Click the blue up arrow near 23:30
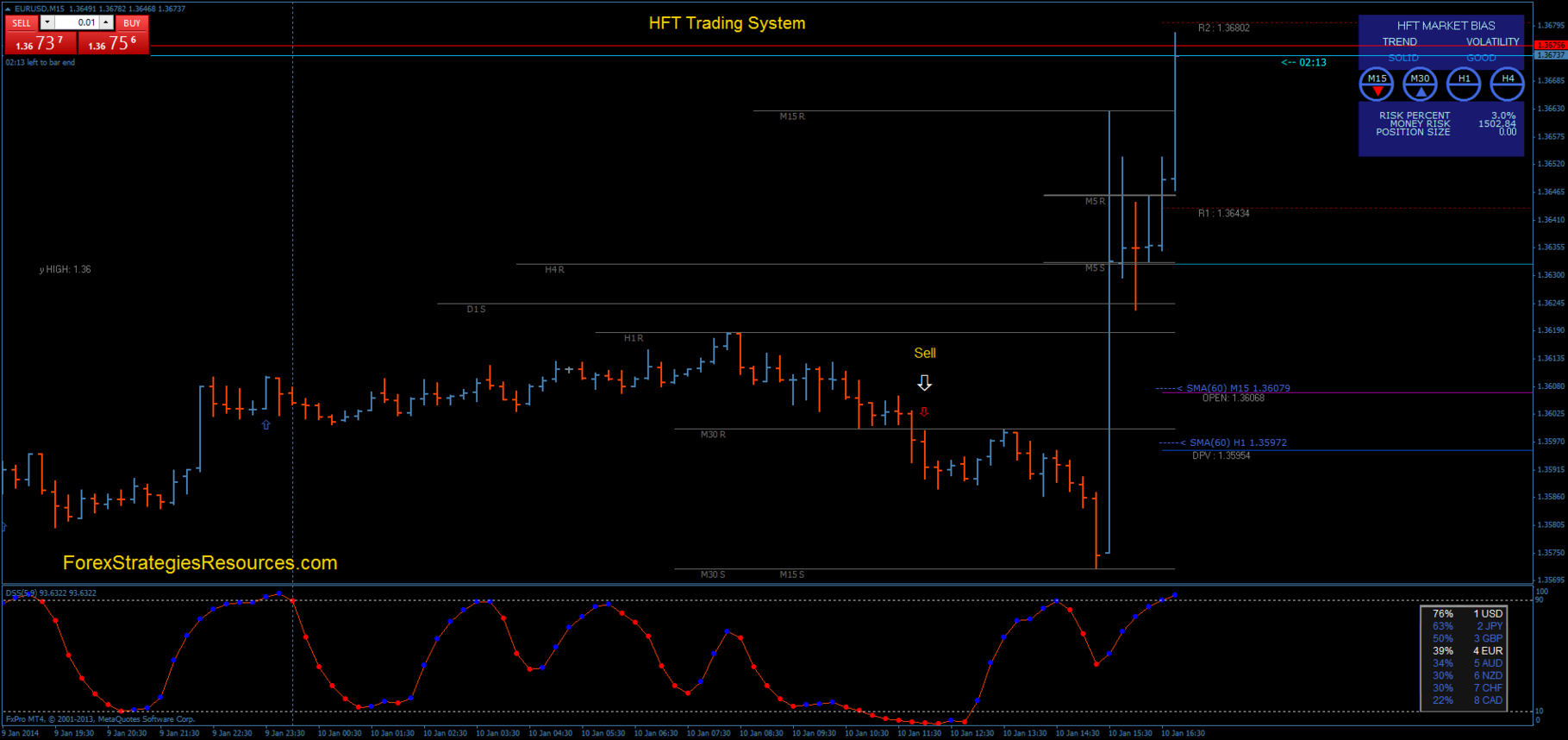The height and width of the screenshot is (740, 1568). (265, 425)
